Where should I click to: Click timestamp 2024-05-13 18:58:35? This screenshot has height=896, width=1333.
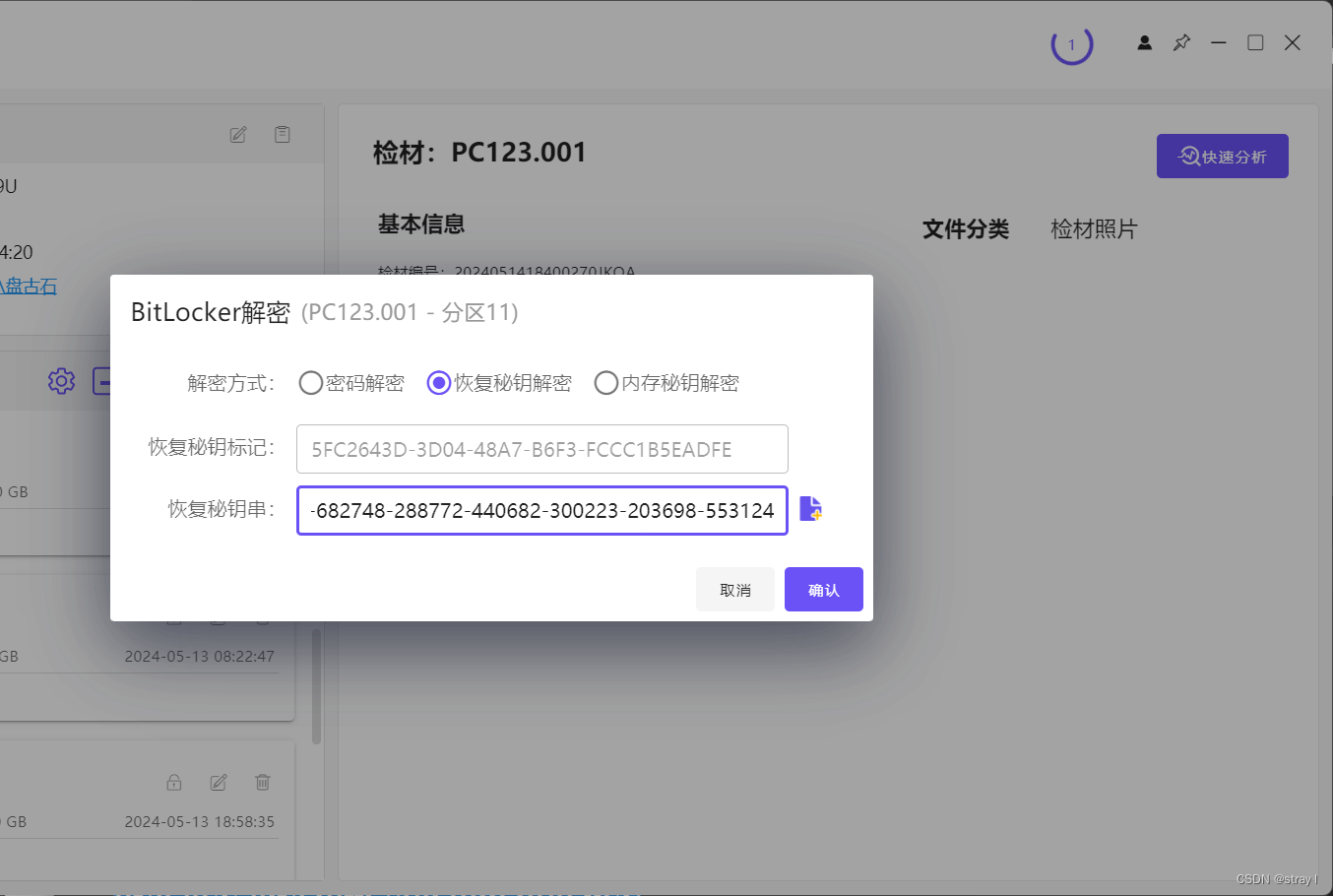[x=200, y=821]
